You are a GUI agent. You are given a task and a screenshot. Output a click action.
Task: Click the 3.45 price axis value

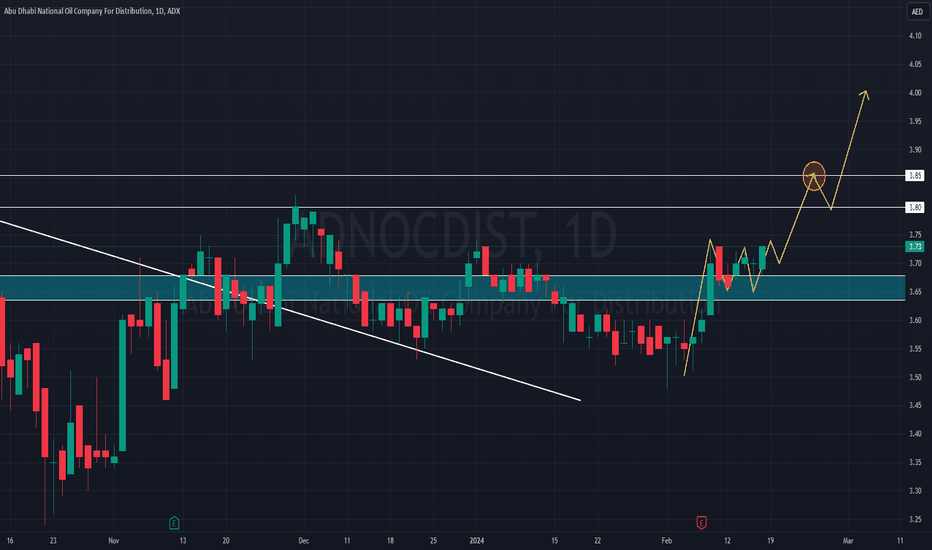point(915,406)
